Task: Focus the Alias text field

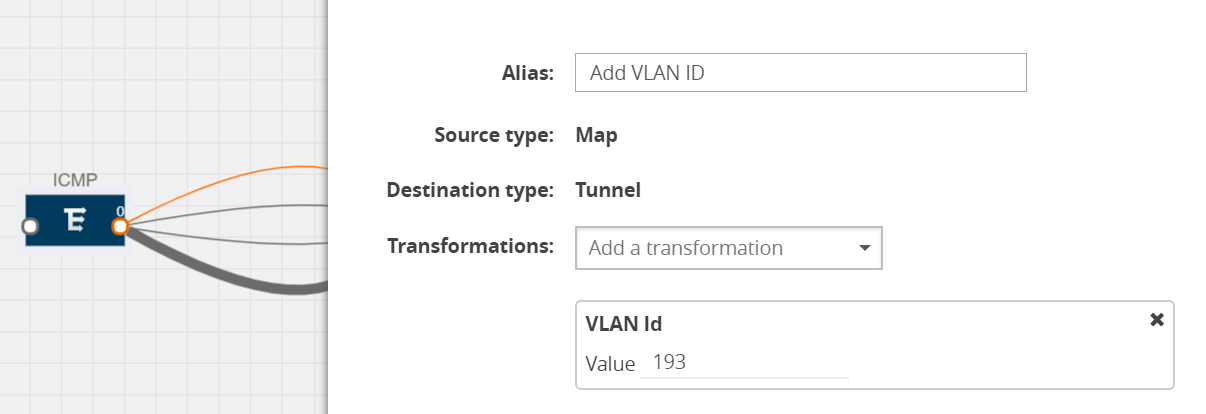Action: tap(800, 73)
